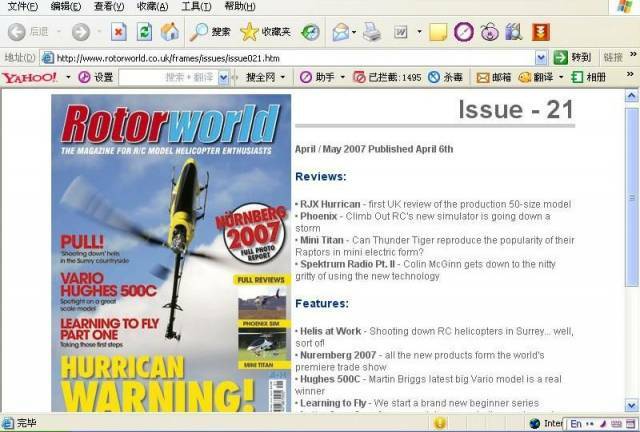640x432 pixels.
Task: Click the Translate (翻译) toolbar button
Action: pyautogui.click(x=536, y=77)
